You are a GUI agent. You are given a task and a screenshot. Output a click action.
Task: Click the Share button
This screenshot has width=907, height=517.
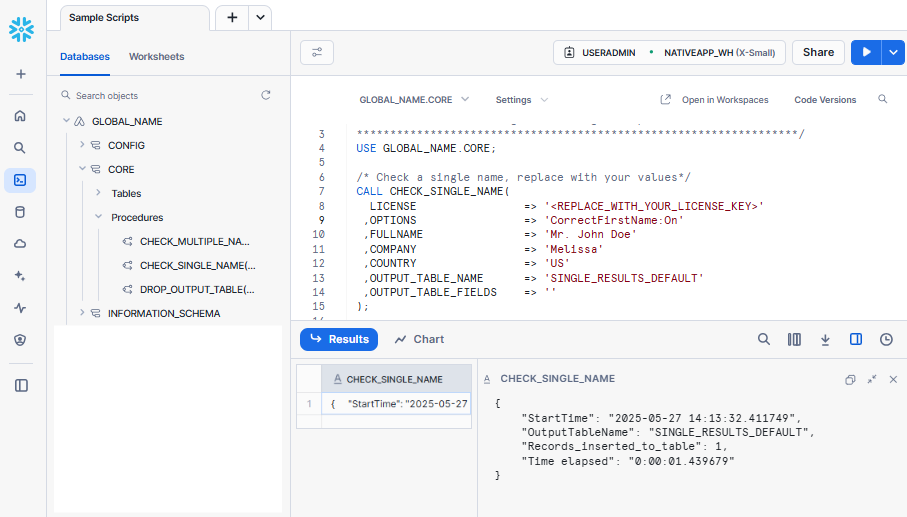tap(818, 52)
